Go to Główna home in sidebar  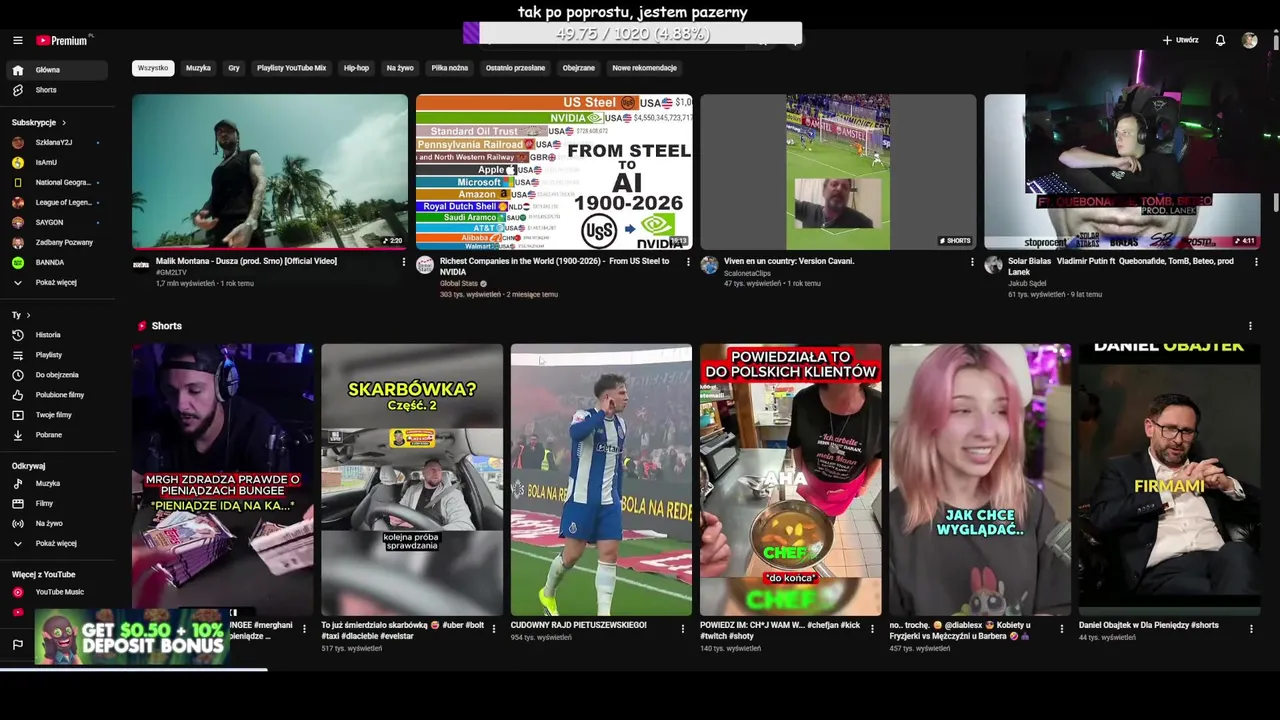pos(55,70)
